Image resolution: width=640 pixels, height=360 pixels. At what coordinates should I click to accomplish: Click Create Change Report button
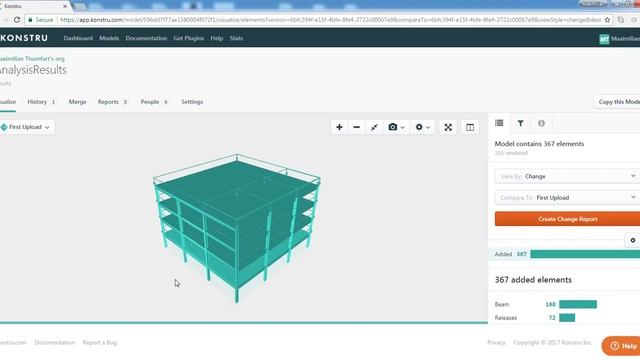pos(567,219)
